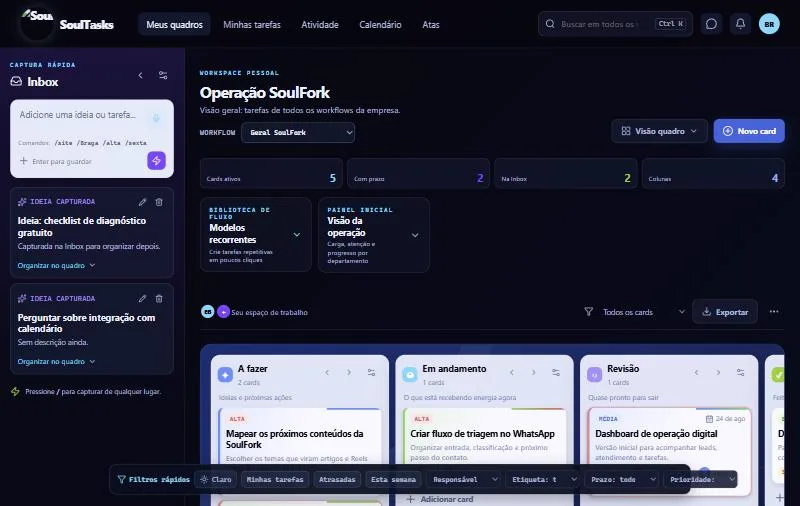
Task: Toggle the Minhas tarefas quick filter
Action: tap(275, 479)
